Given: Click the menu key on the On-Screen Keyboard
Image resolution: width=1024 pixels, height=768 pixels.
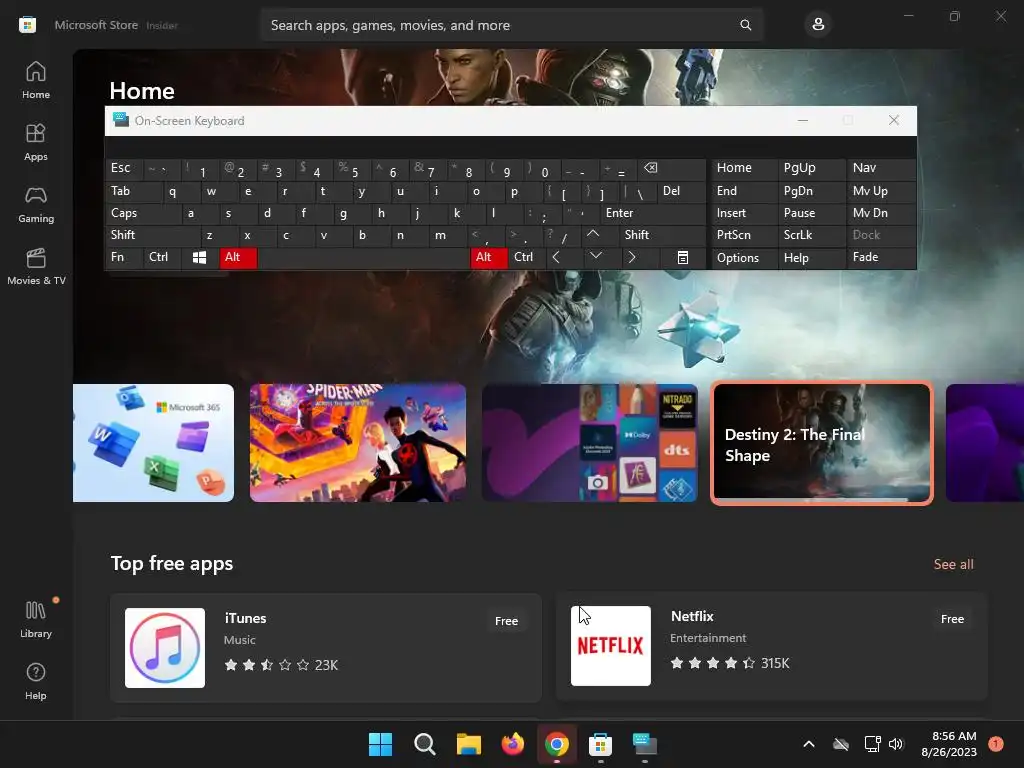Looking at the screenshot, I should [682, 257].
